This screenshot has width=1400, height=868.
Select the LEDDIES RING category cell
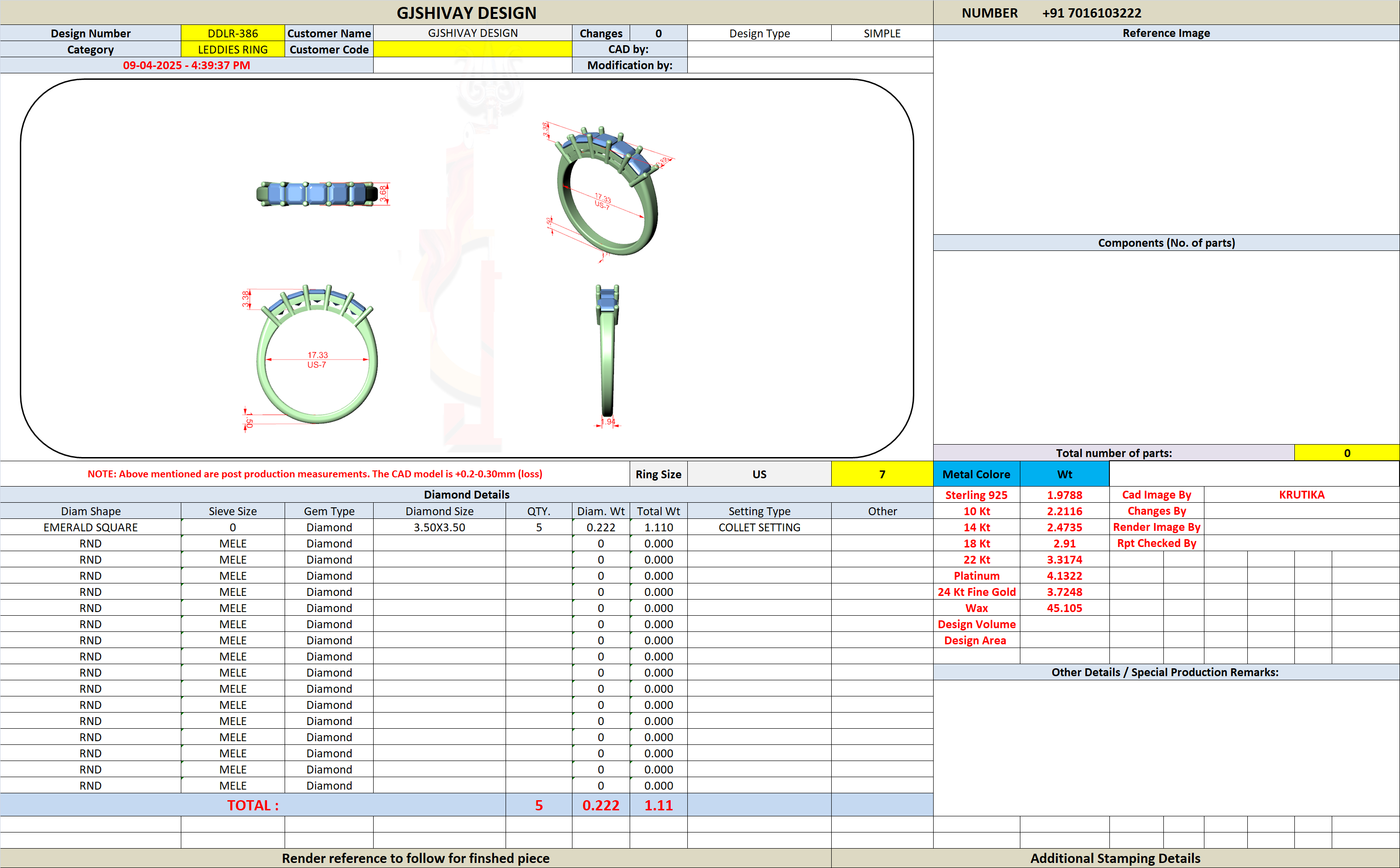[232, 49]
